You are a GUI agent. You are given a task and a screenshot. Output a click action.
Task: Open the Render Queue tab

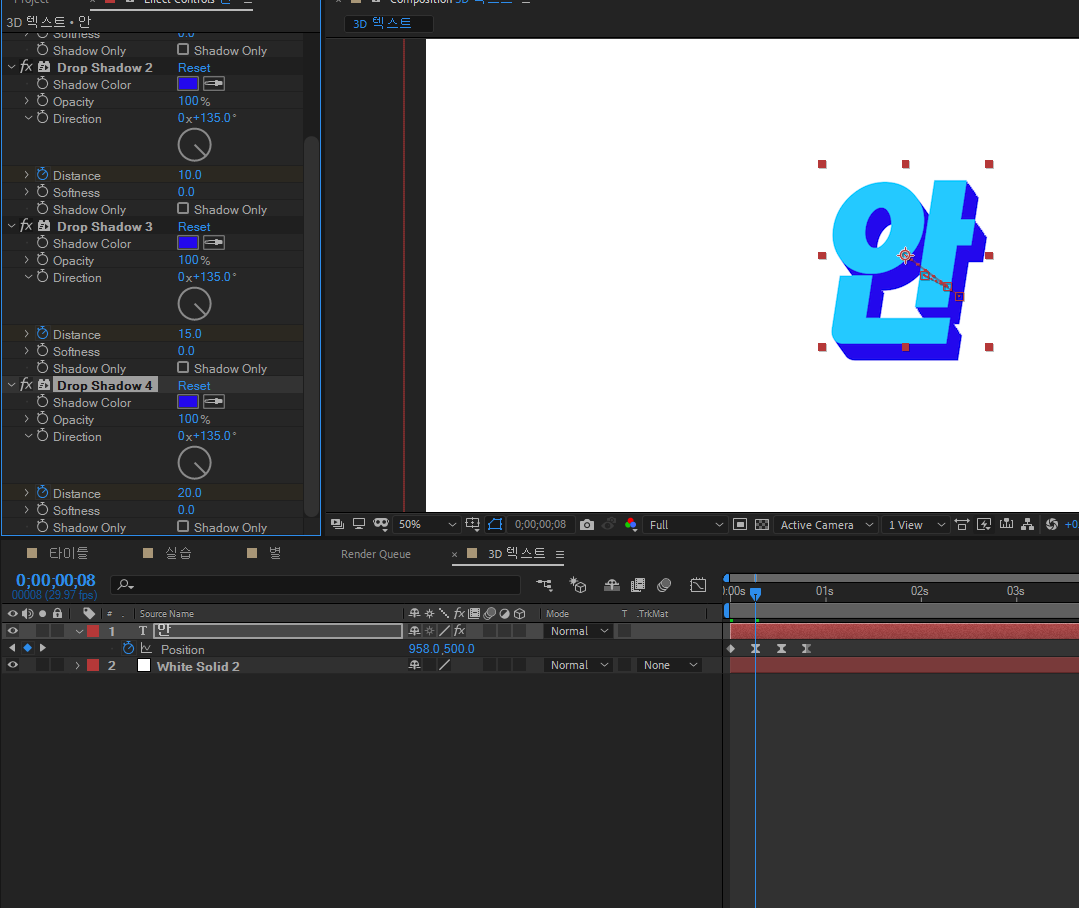click(x=376, y=554)
